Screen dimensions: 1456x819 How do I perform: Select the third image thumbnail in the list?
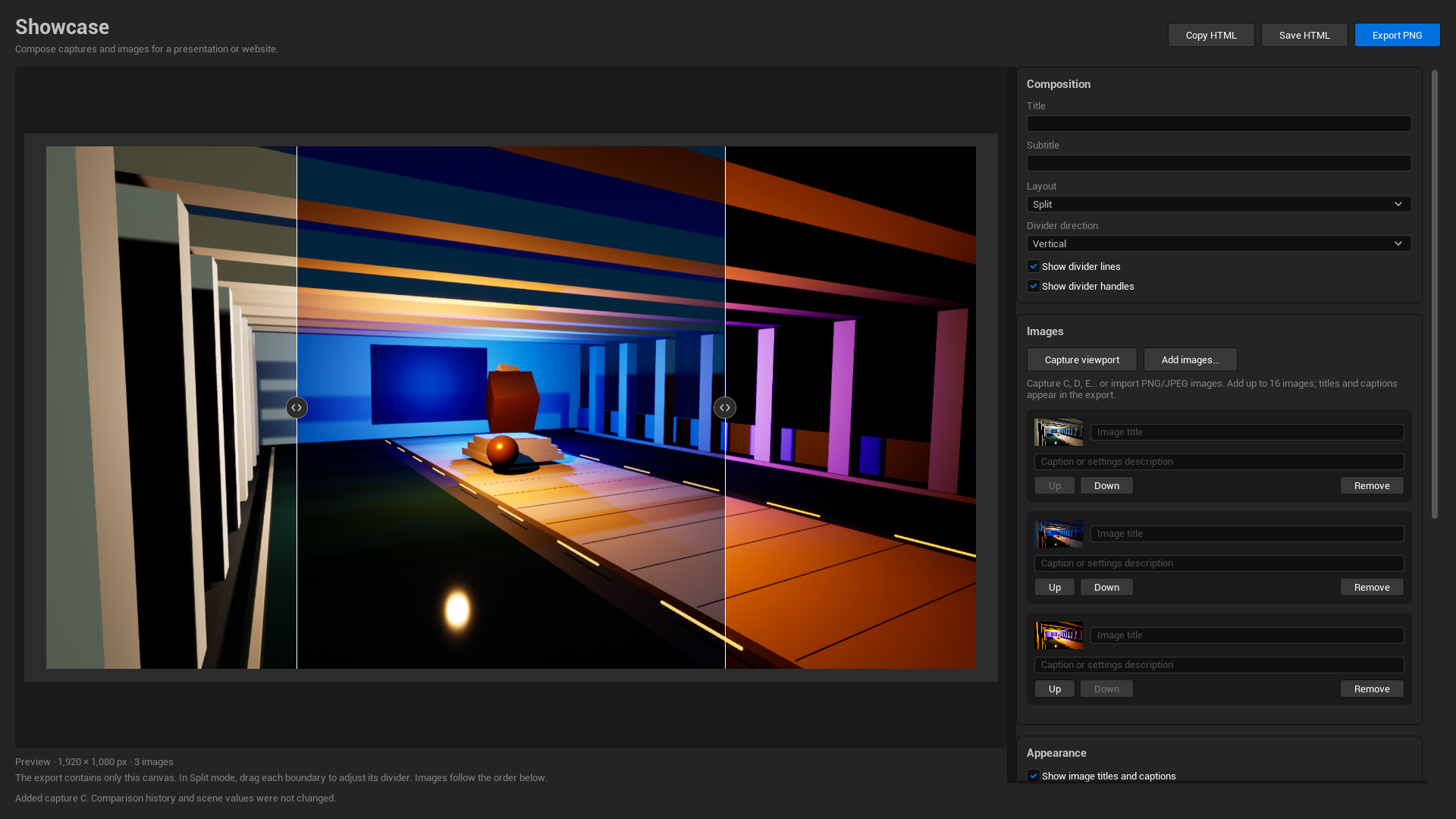click(x=1059, y=635)
